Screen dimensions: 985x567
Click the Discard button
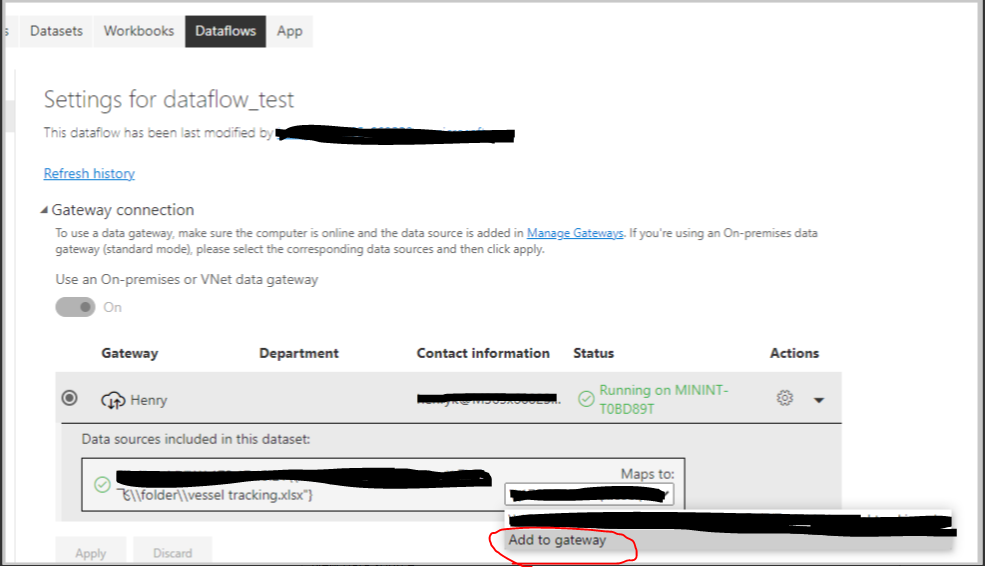click(173, 553)
